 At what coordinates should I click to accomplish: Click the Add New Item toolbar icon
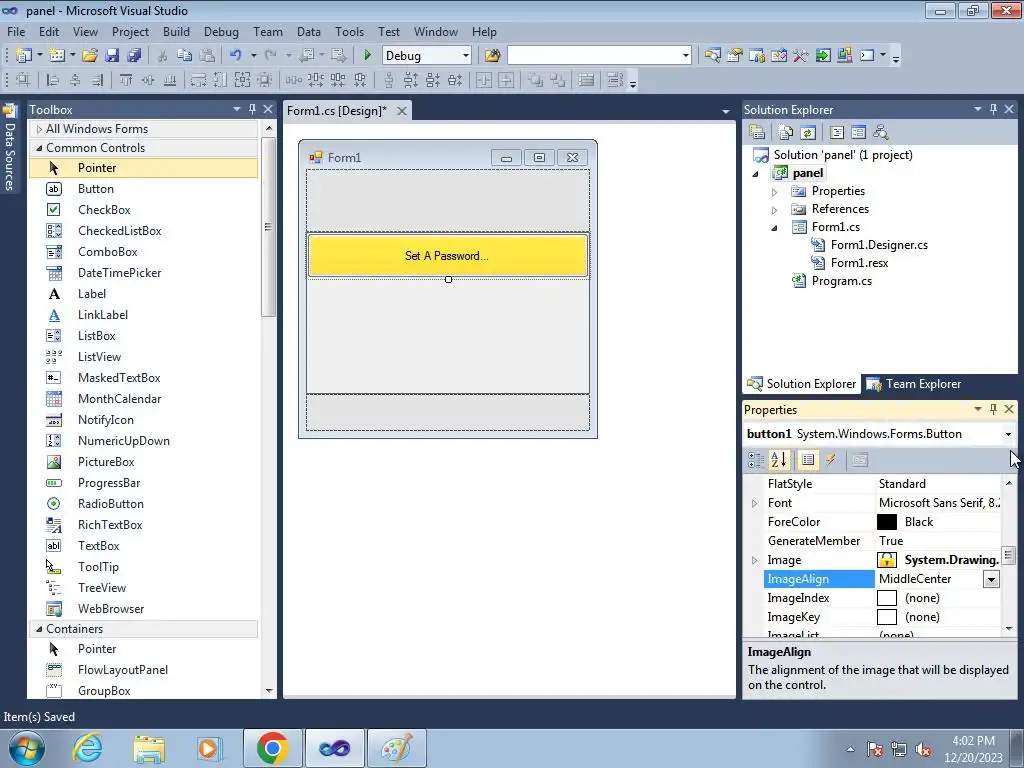pyautogui.click(x=57, y=56)
